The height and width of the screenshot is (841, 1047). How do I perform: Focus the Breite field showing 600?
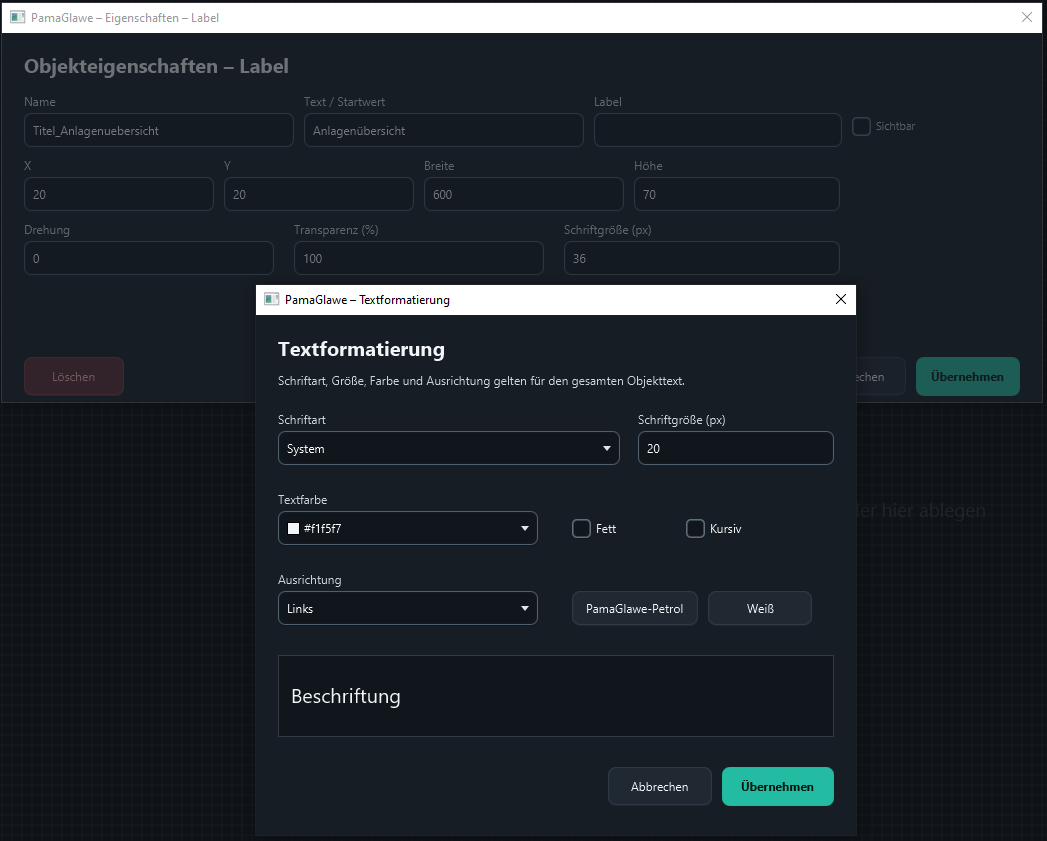click(x=524, y=194)
